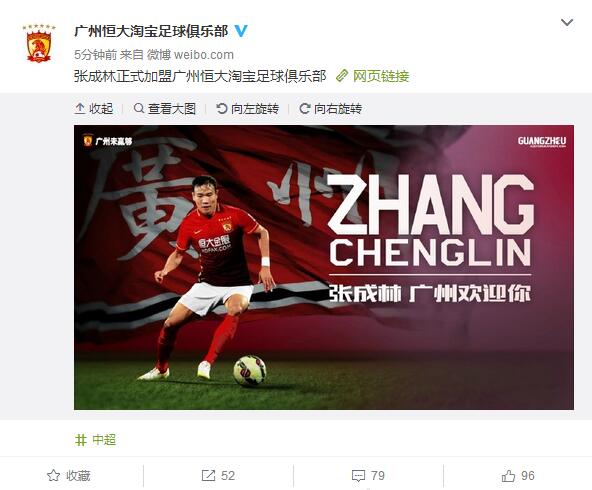This screenshot has height=490, width=592.
Task: Collapse the image with the 收起 arrow icon
Action: pos(80,109)
